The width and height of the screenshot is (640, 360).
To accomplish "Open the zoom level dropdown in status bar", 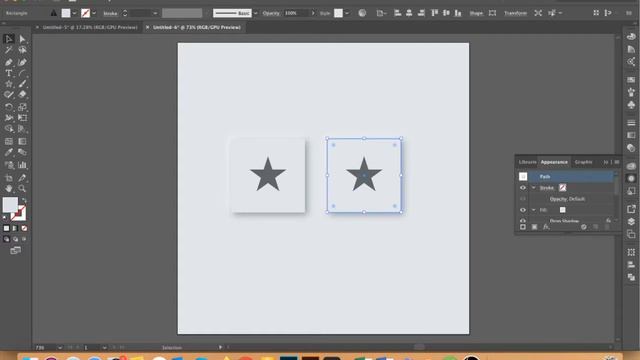I will [x=60, y=348].
